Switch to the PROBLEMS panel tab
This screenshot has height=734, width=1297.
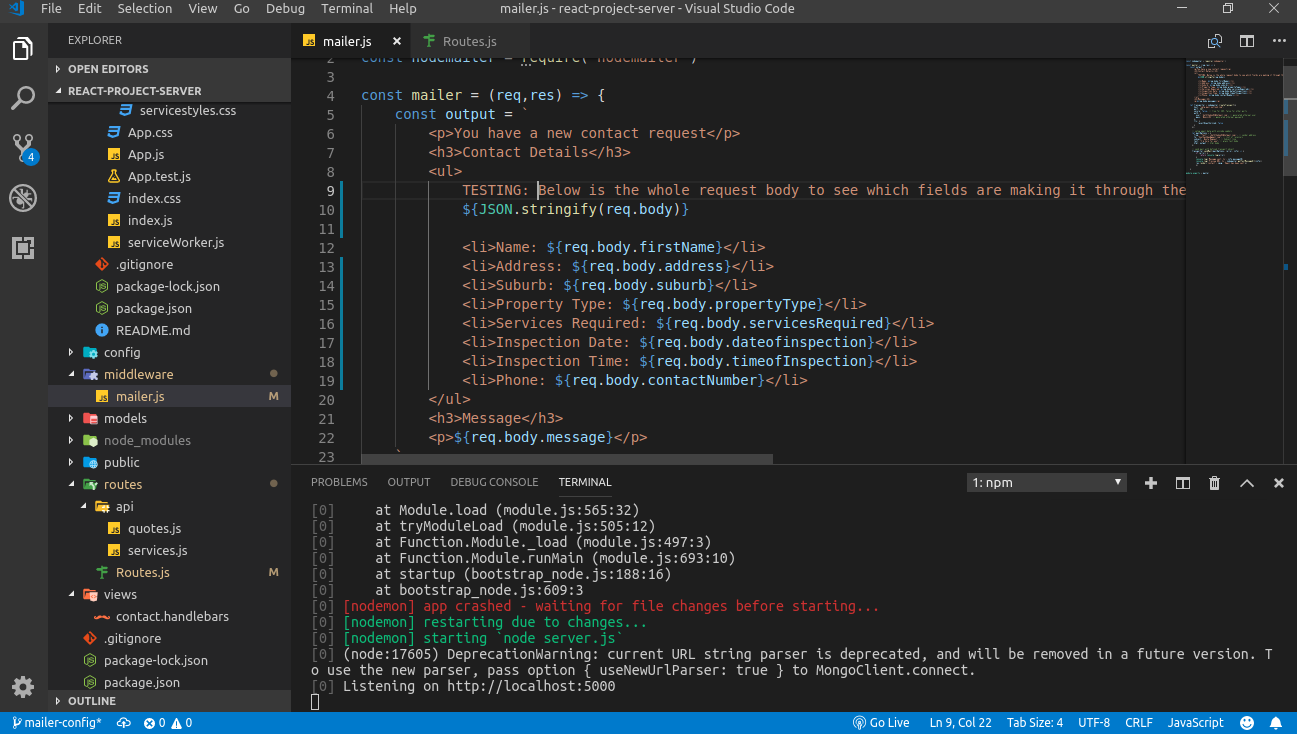[x=339, y=482]
